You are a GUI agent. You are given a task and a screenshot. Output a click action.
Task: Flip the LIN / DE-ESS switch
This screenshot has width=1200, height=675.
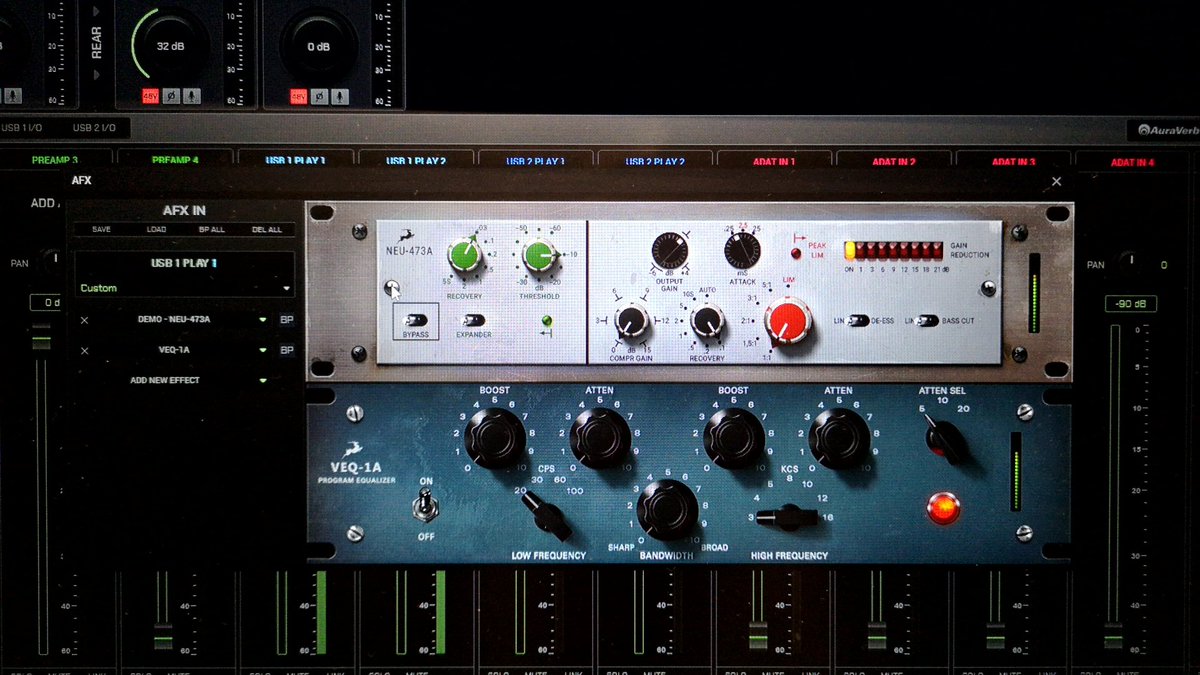coord(858,321)
